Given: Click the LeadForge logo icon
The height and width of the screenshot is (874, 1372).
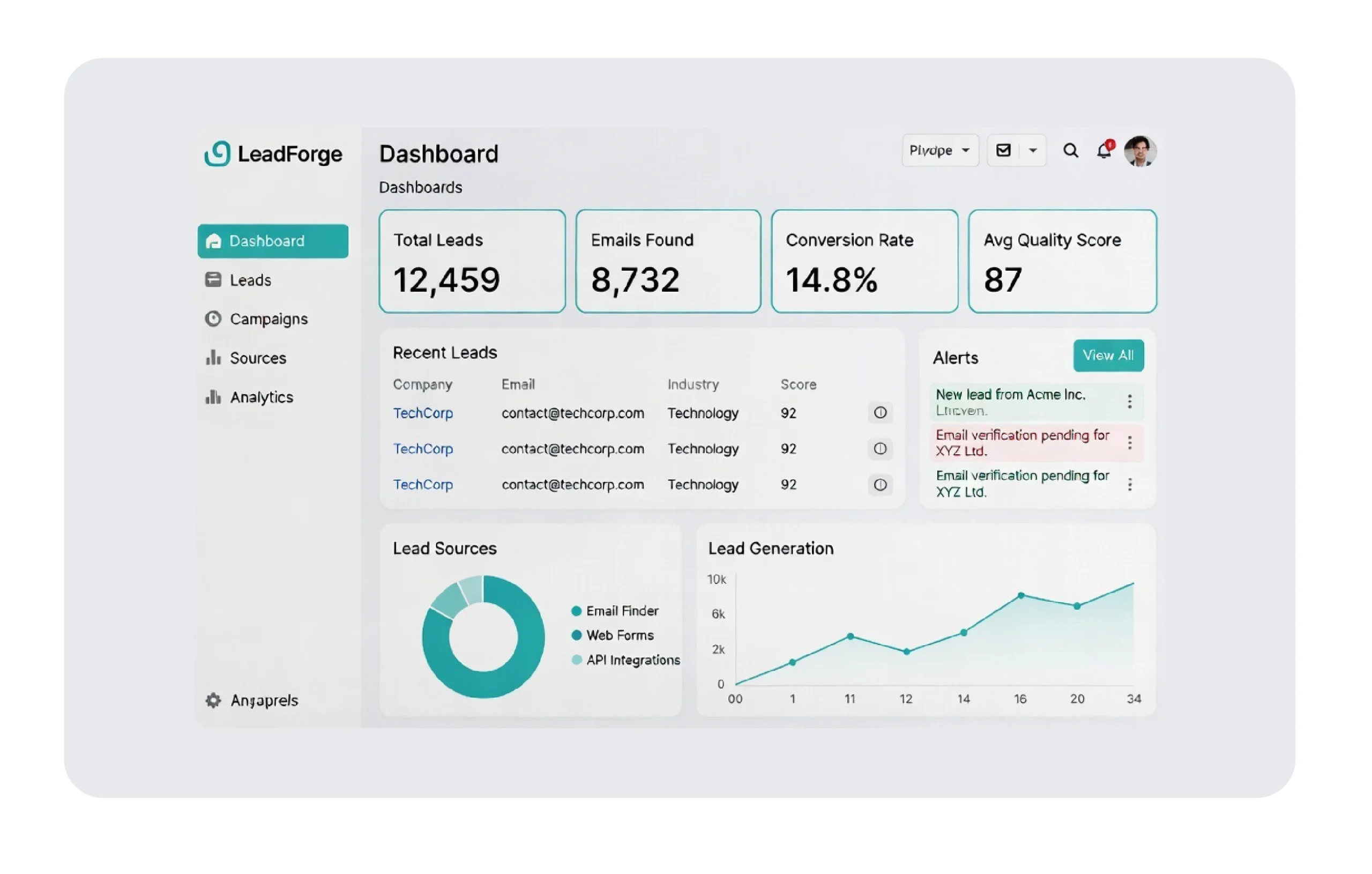Looking at the screenshot, I should (x=217, y=153).
